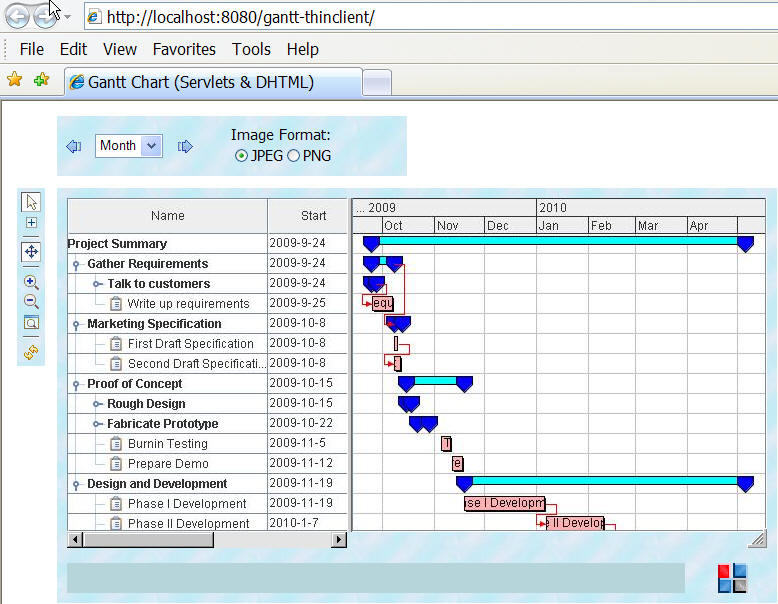The width and height of the screenshot is (778, 604).
Task: Click the Phase I Development task bar
Action: [504, 503]
